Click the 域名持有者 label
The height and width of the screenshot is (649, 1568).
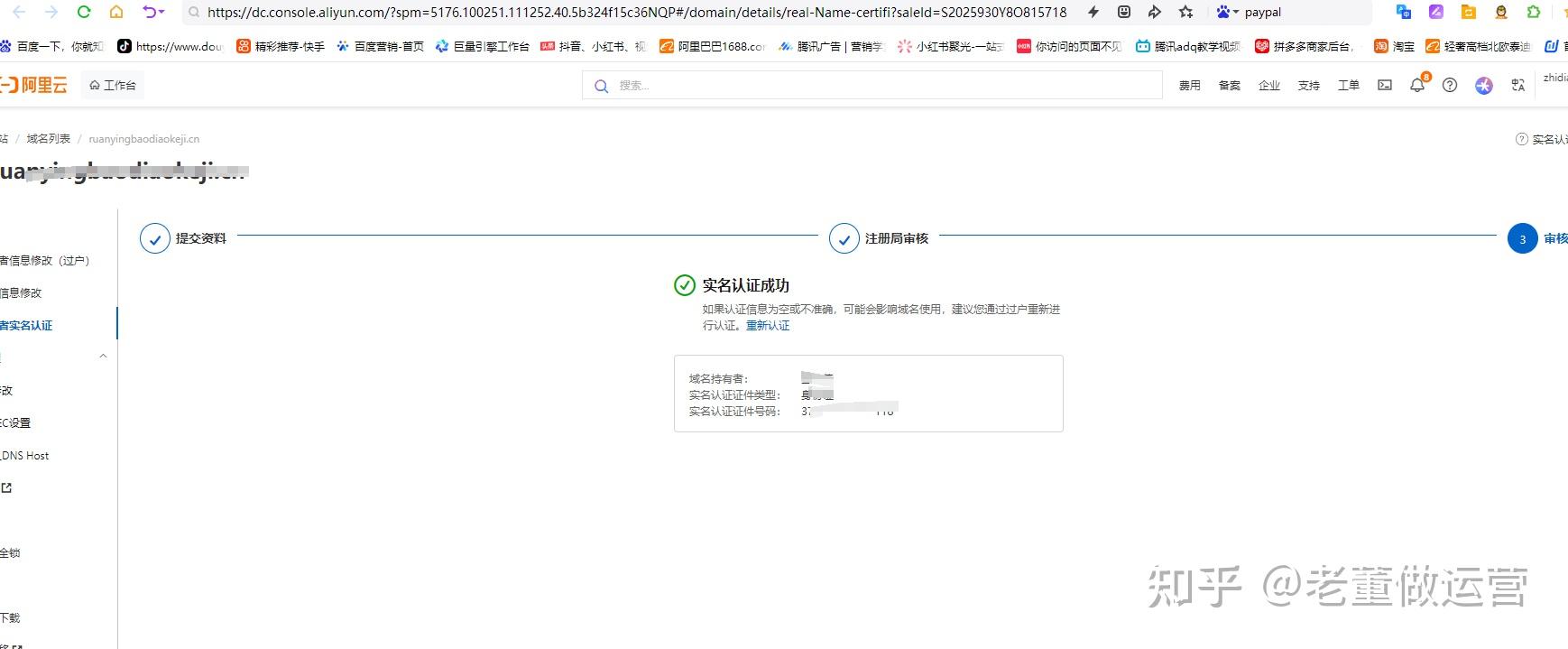tap(719, 379)
